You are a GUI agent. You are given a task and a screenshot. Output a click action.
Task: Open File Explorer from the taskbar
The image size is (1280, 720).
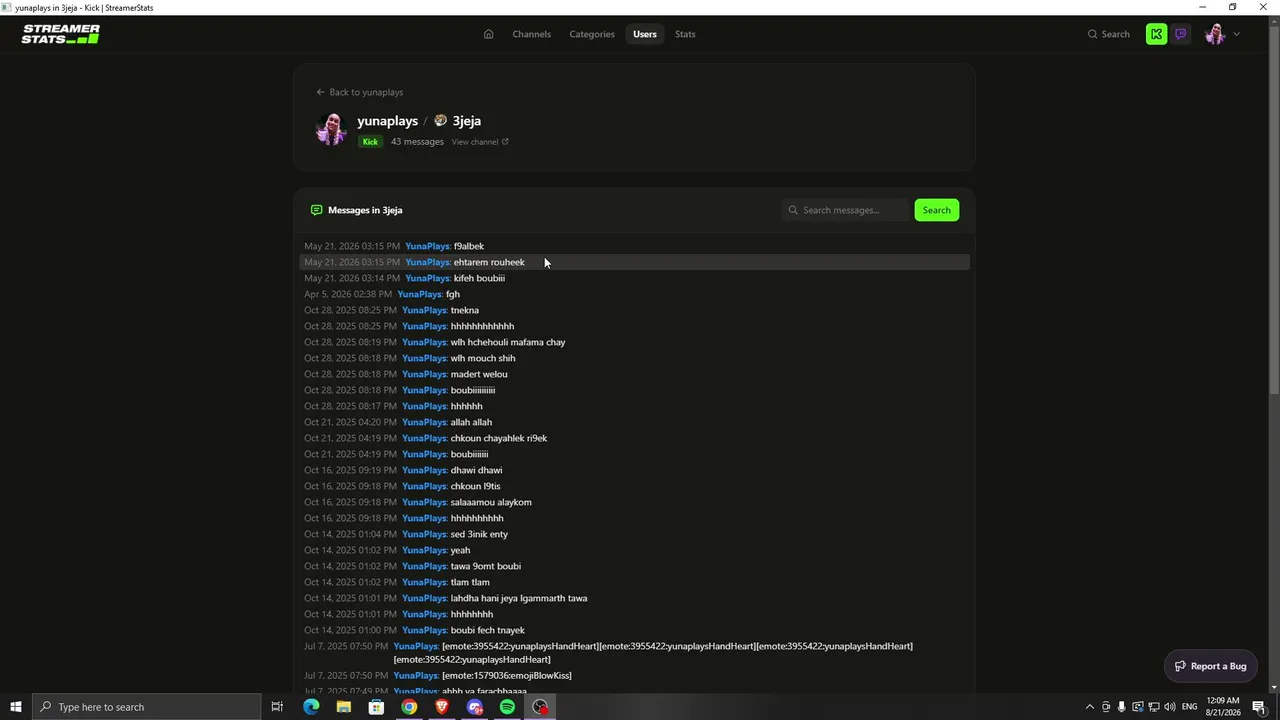[x=343, y=707]
